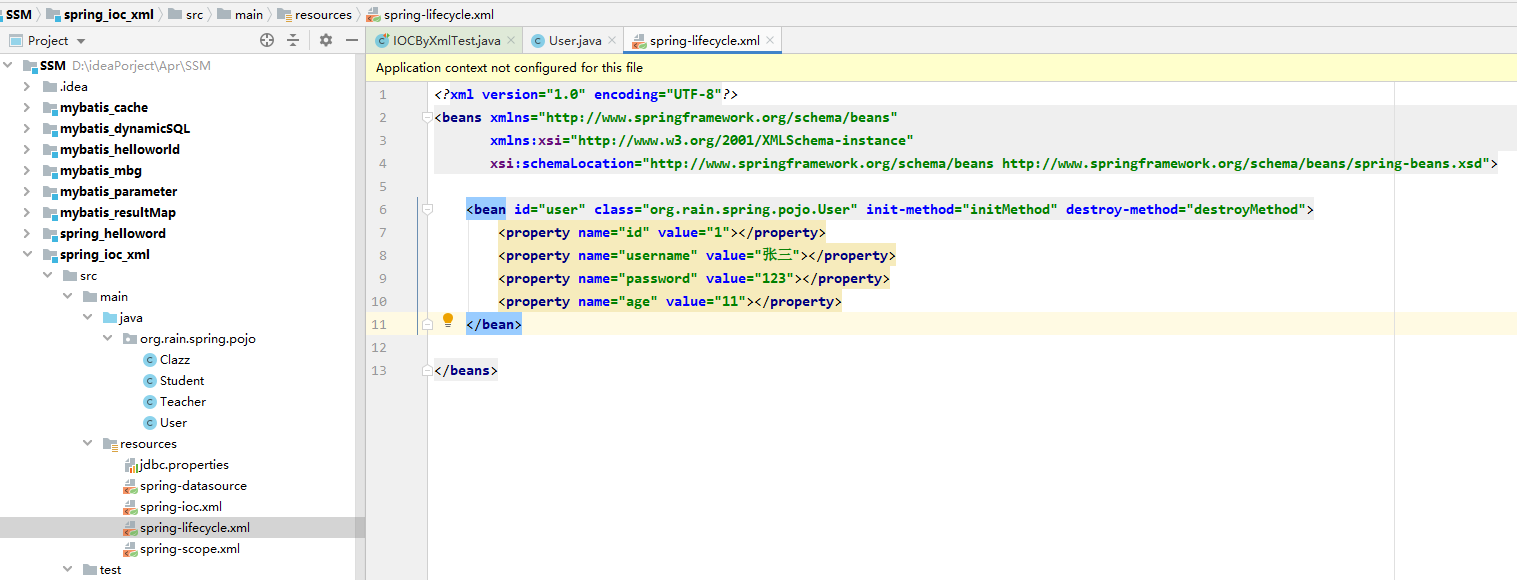The height and width of the screenshot is (580, 1517).
Task: Expand the mybatis_helloworld module
Action: (x=28, y=150)
